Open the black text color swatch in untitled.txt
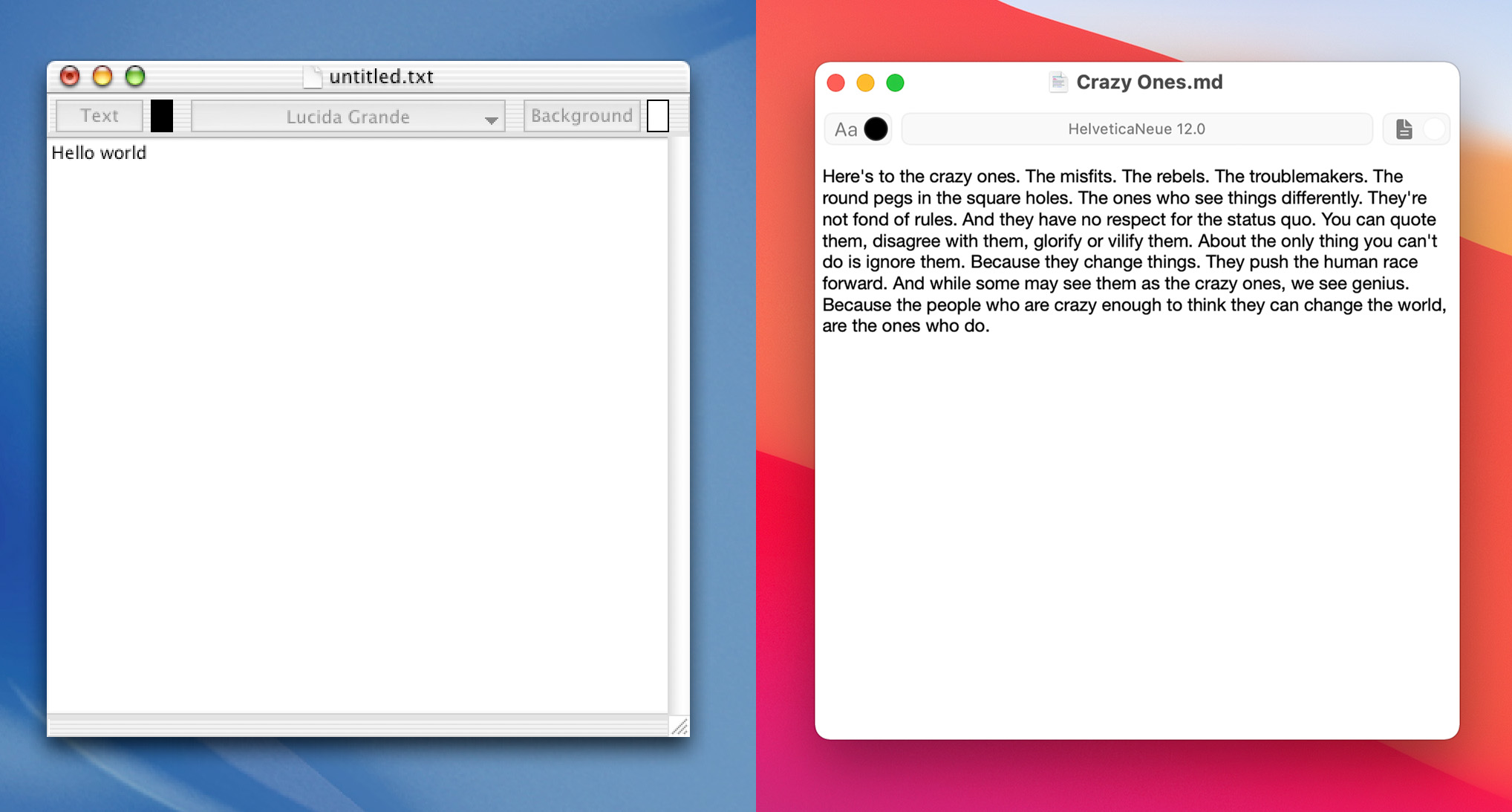 162,116
